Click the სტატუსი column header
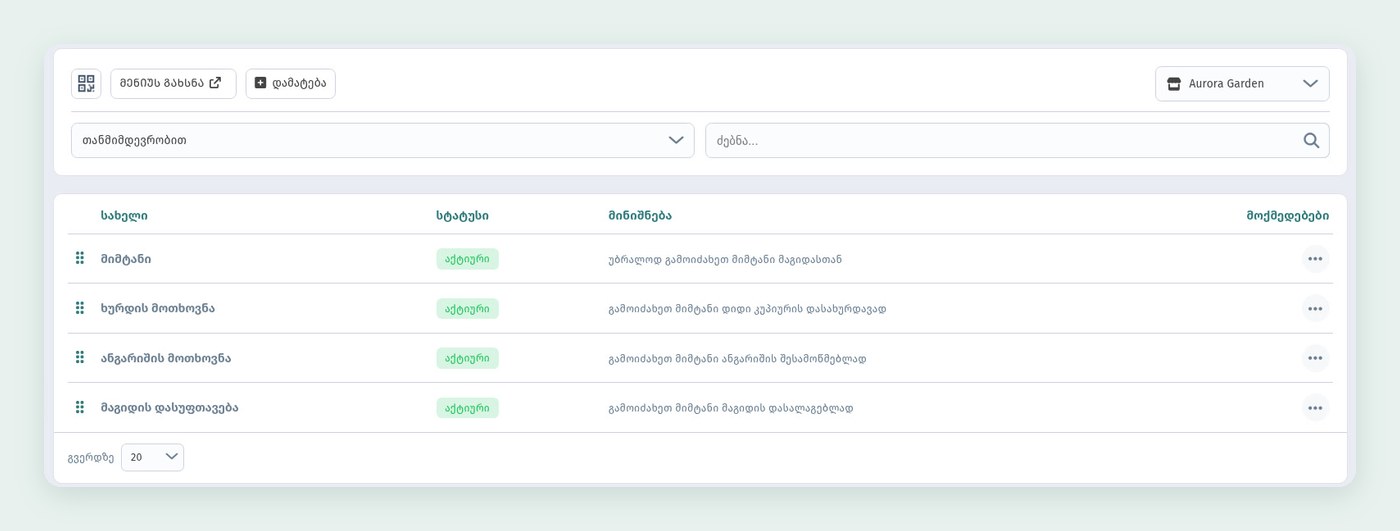 (x=462, y=216)
